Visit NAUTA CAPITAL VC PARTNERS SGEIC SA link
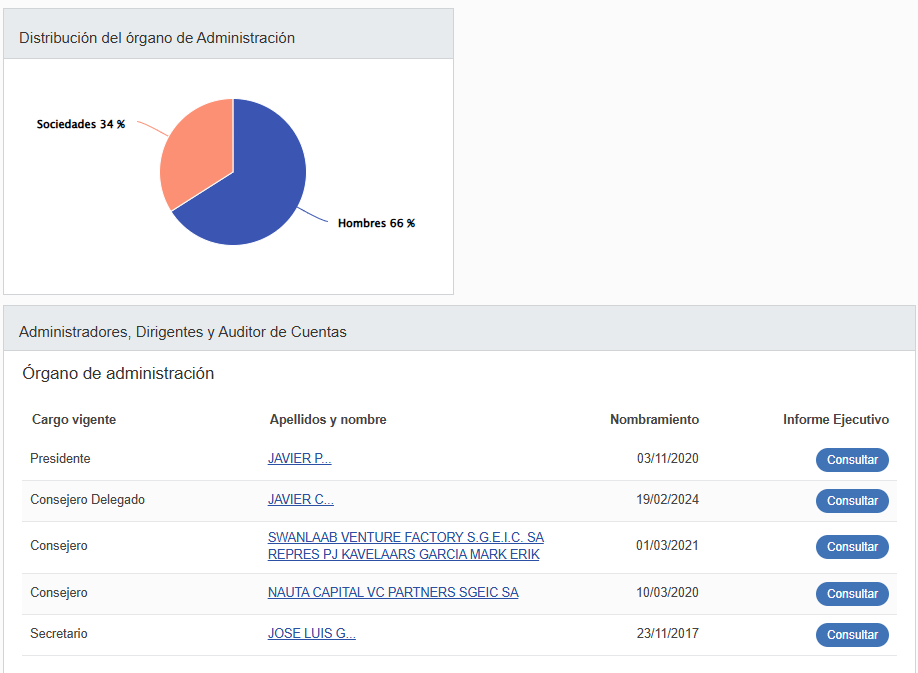The width and height of the screenshot is (918, 673). 393,593
